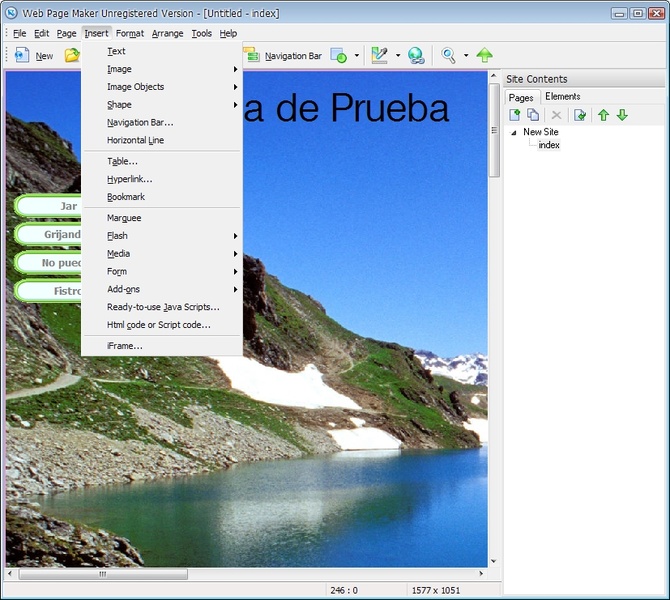The height and width of the screenshot is (600, 670).
Task: Click the Preview in browser globe icon
Action: [415, 56]
